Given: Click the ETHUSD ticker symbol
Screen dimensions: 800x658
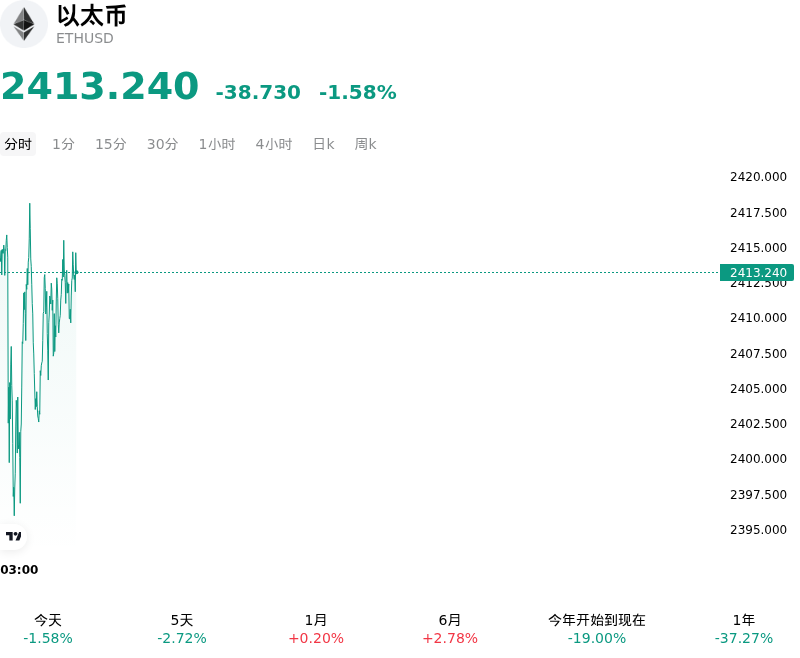Looking at the screenshot, I should click(x=85, y=38).
